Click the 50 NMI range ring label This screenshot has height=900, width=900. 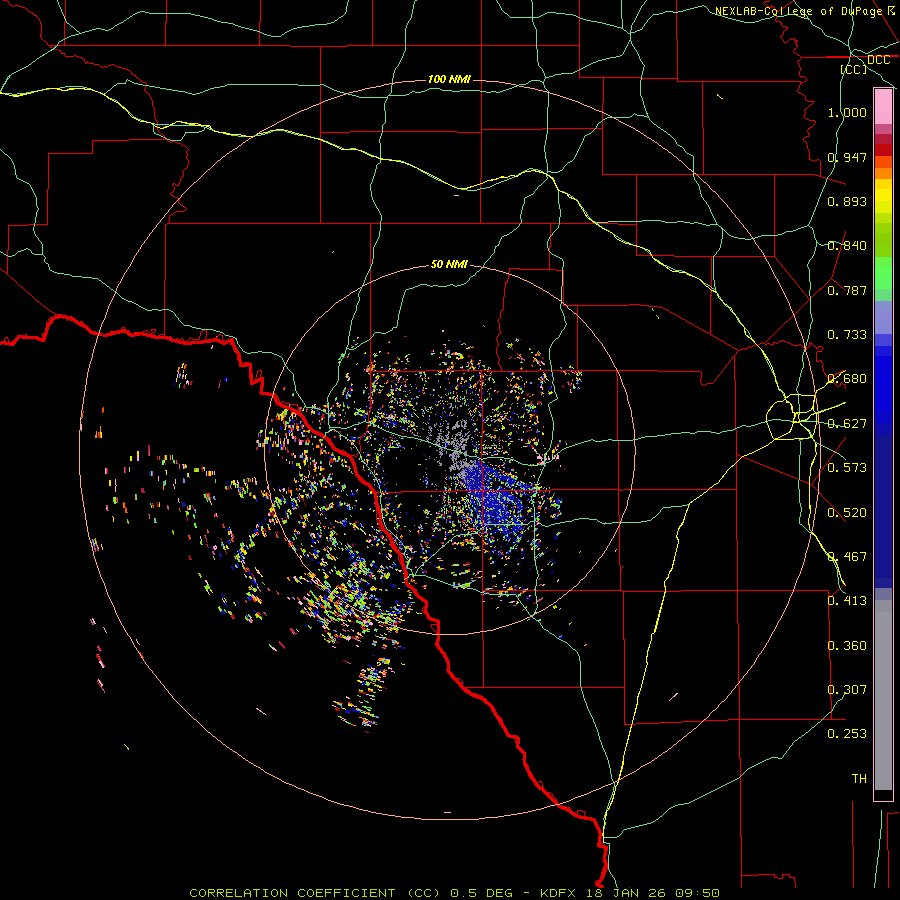click(449, 264)
